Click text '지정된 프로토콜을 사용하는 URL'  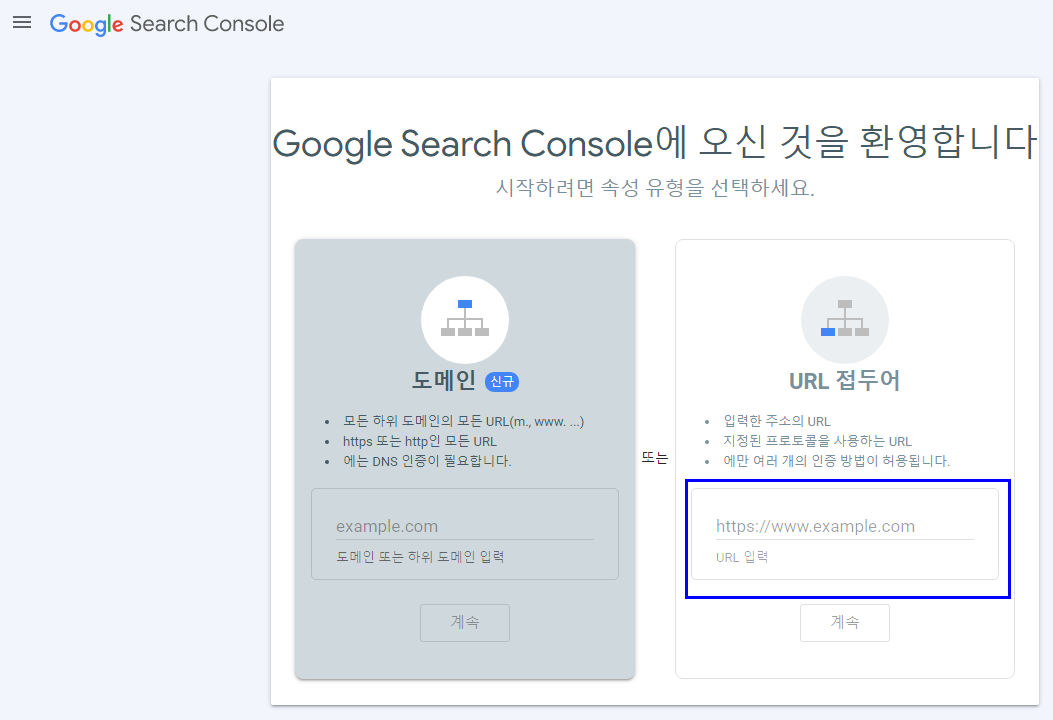pos(817,442)
